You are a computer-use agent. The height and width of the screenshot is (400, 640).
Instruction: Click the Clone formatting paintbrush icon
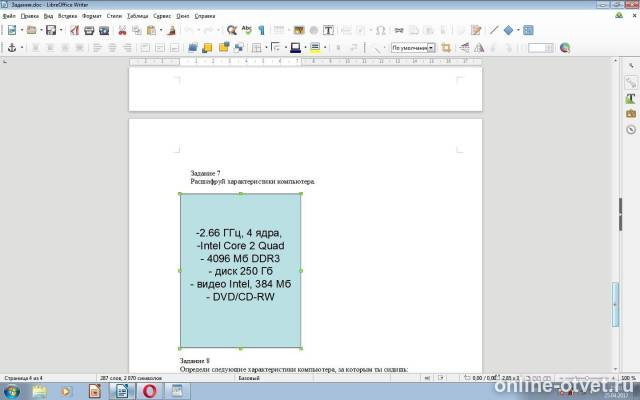172,30
